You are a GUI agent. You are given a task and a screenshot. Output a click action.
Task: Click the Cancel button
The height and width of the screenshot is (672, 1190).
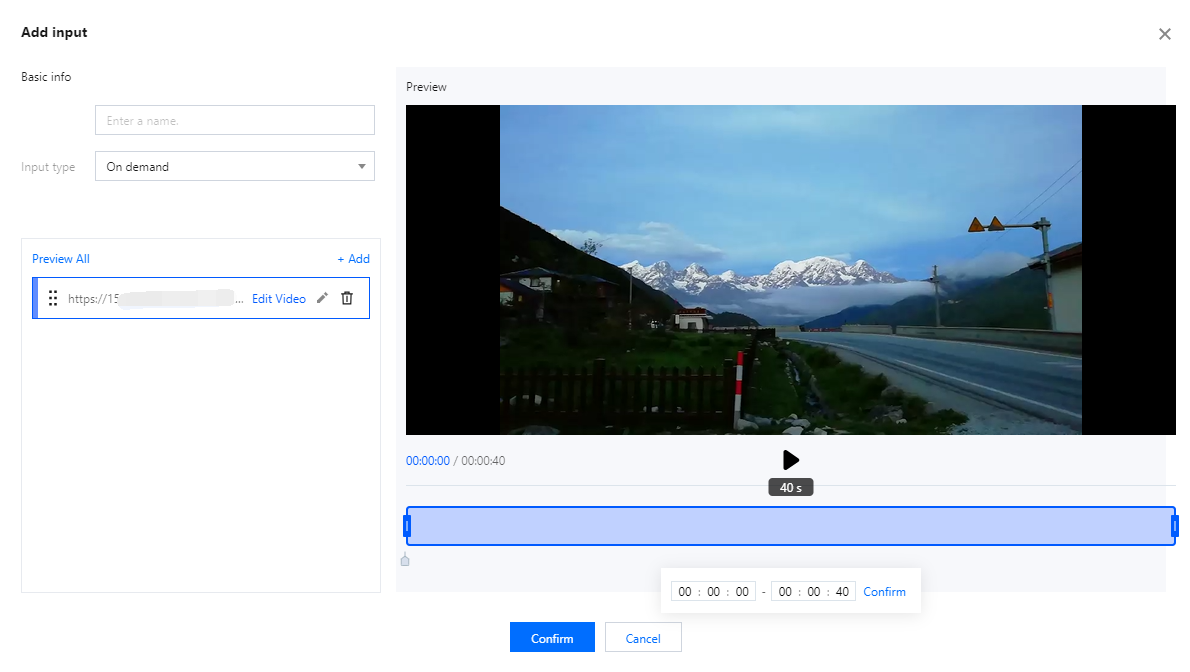(x=643, y=638)
